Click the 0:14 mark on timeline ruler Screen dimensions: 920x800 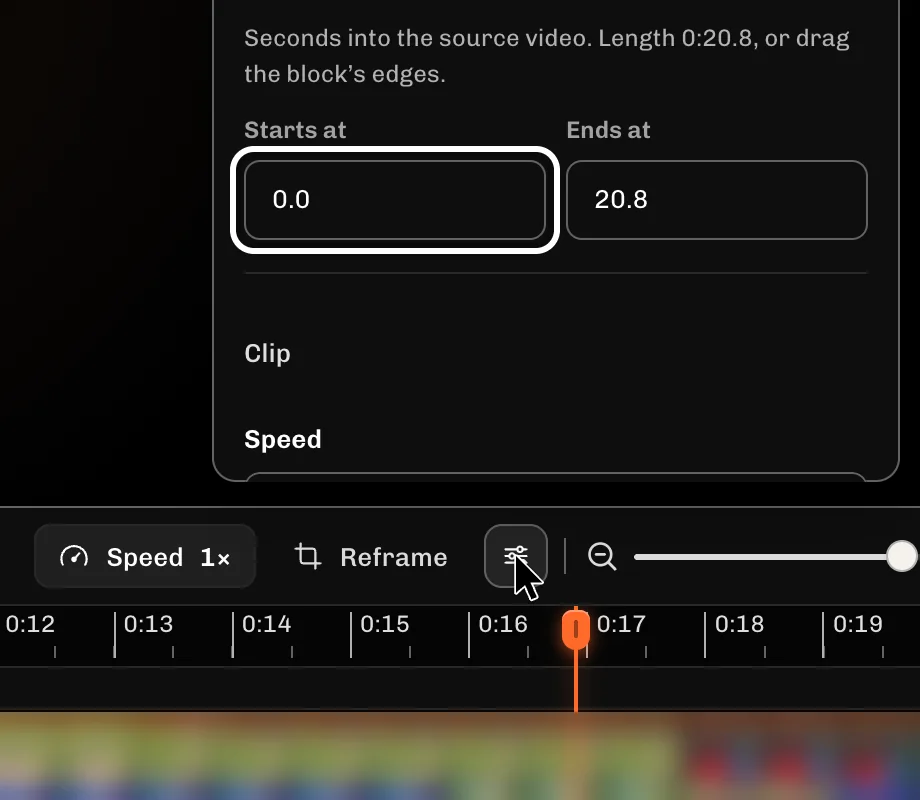pyautogui.click(x=266, y=624)
